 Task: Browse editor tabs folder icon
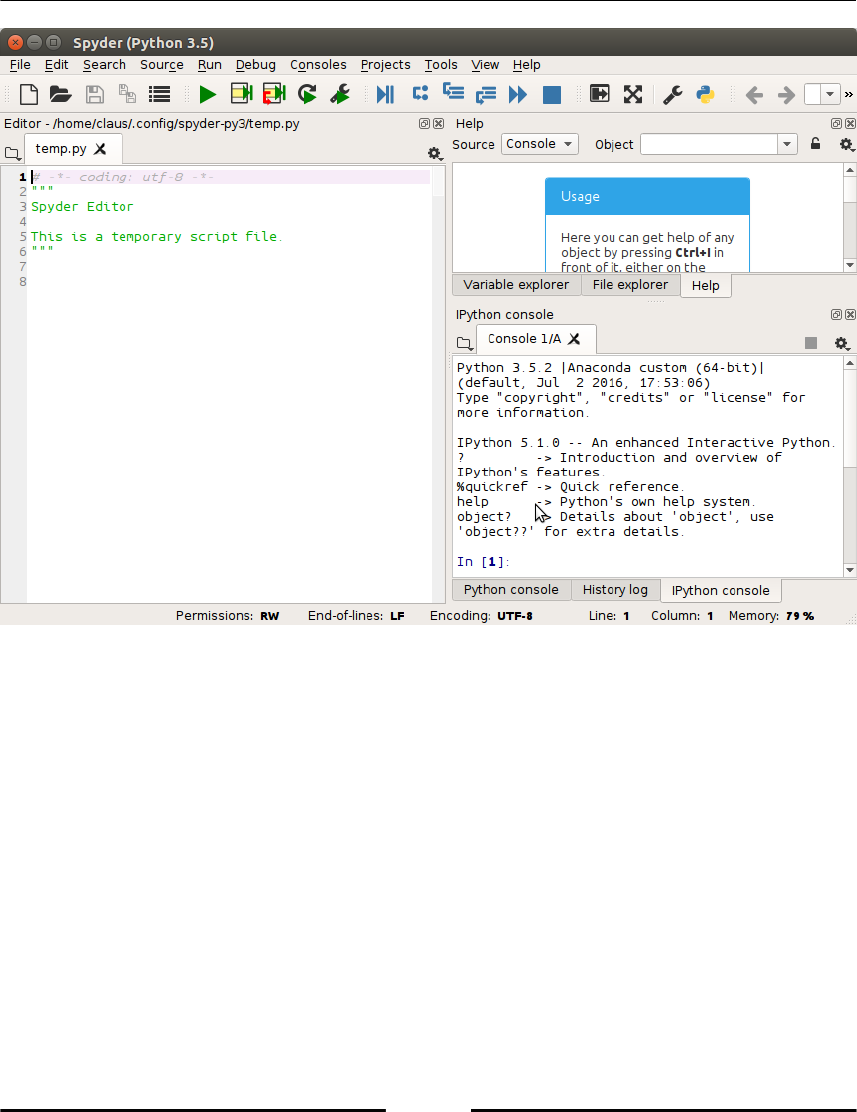coord(12,153)
